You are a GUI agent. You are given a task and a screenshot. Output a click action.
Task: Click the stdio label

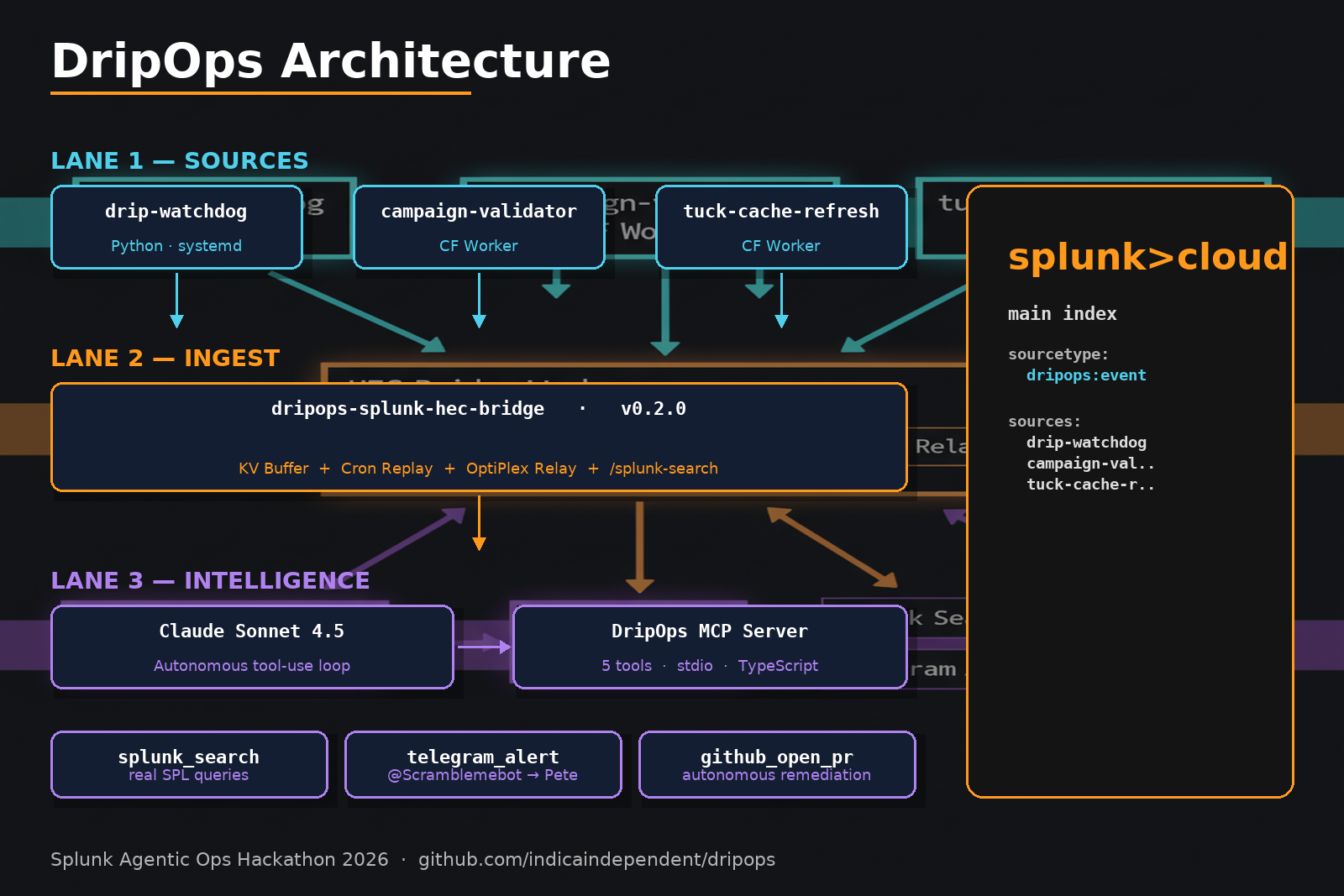[x=695, y=666]
